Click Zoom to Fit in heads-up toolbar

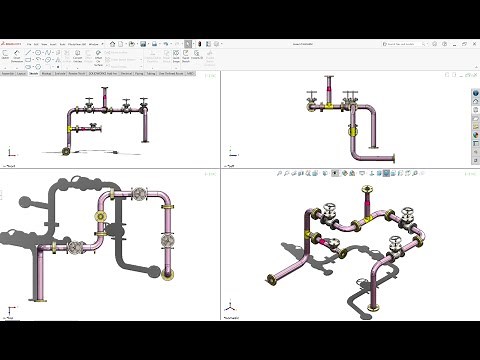coord(279,173)
